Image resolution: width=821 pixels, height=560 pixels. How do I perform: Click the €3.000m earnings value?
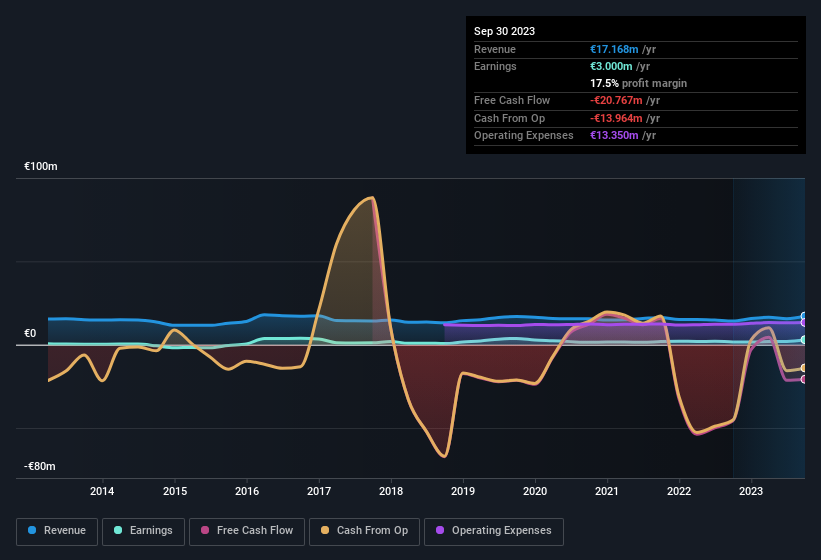coord(611,66)
